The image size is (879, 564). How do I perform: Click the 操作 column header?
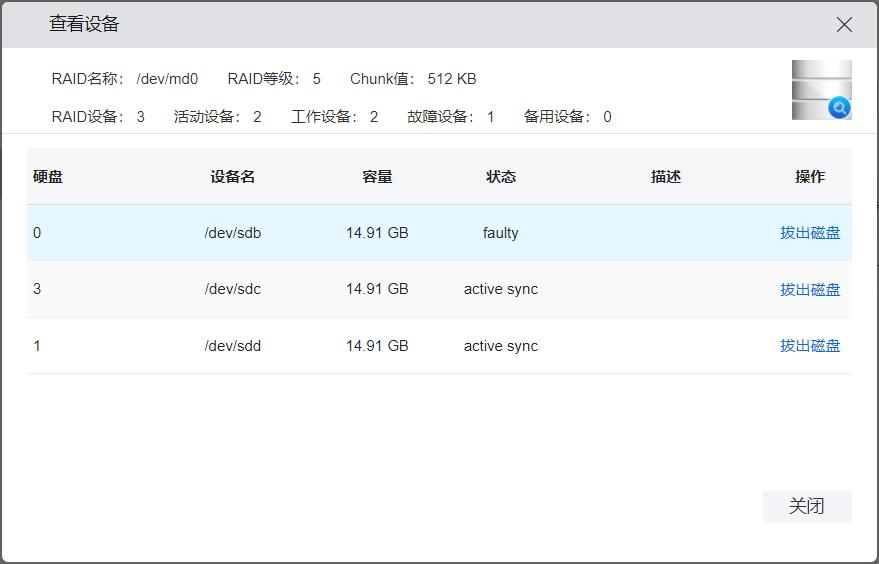click(x=810, y=177)
